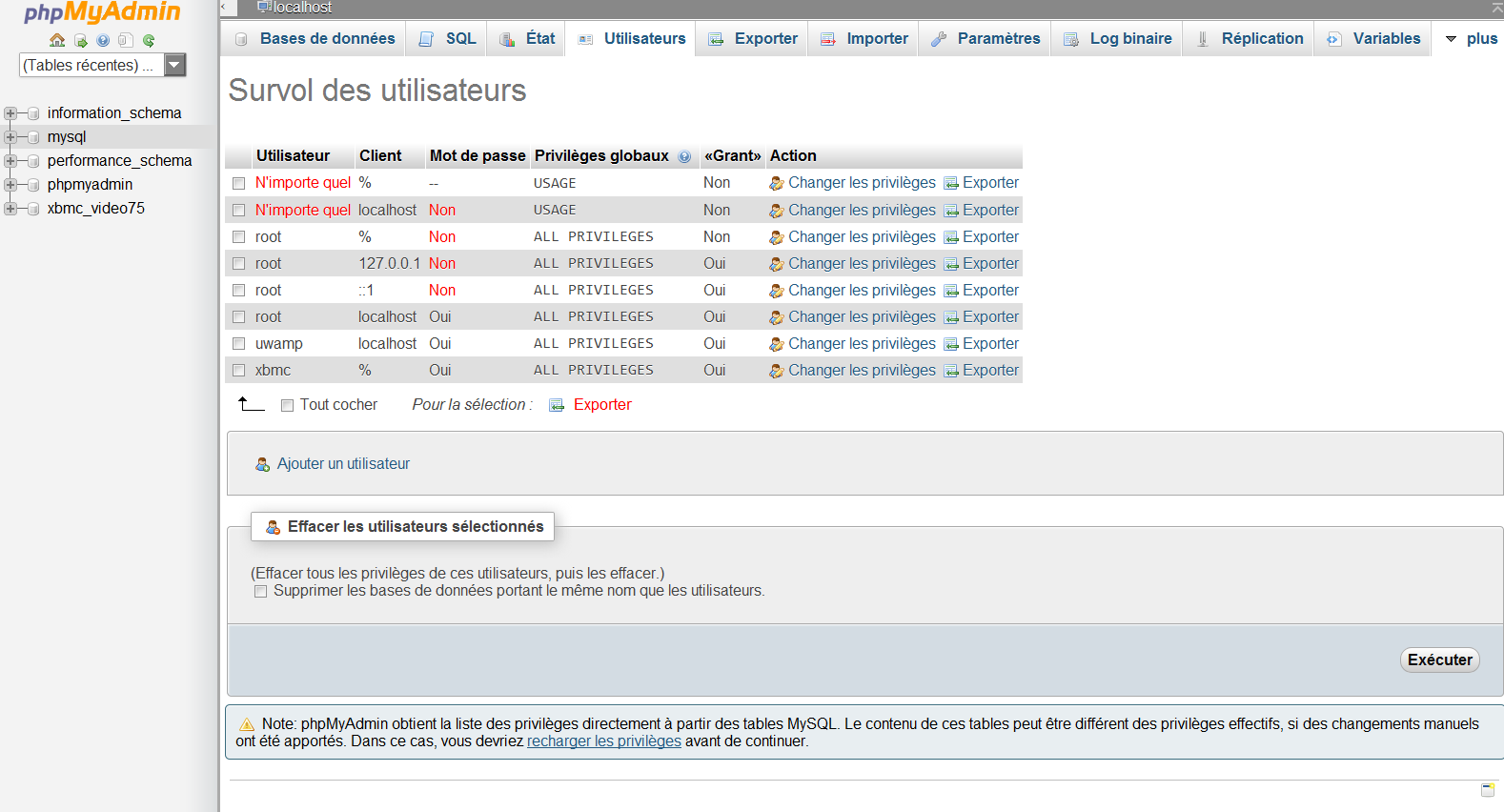Click the small window icon at the bottom right
Screen dimensions: 1504x812
(1488, 790)
